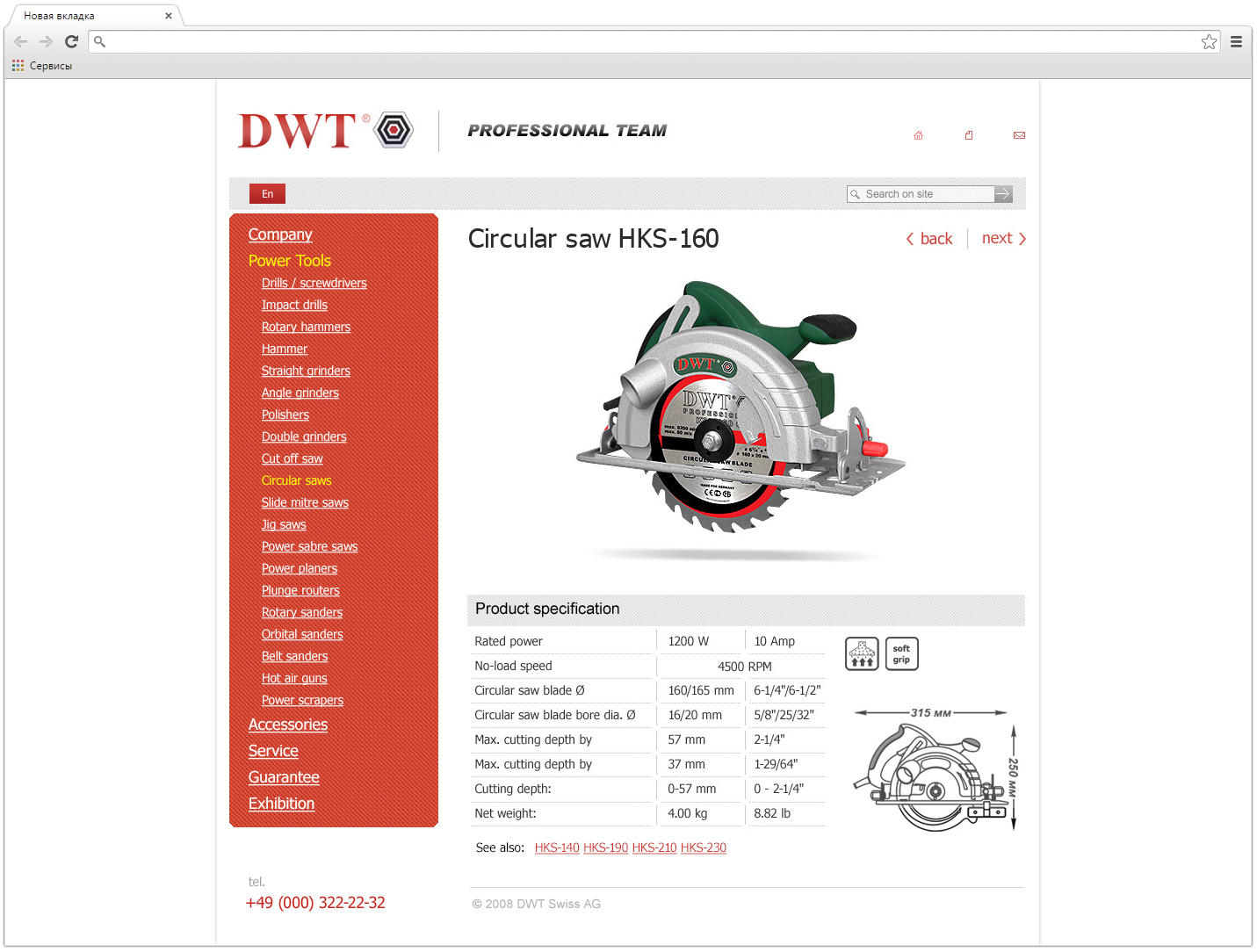Open Angle grinders category
This screenshot has height=952, width=1257.
(x=300, y=393)
